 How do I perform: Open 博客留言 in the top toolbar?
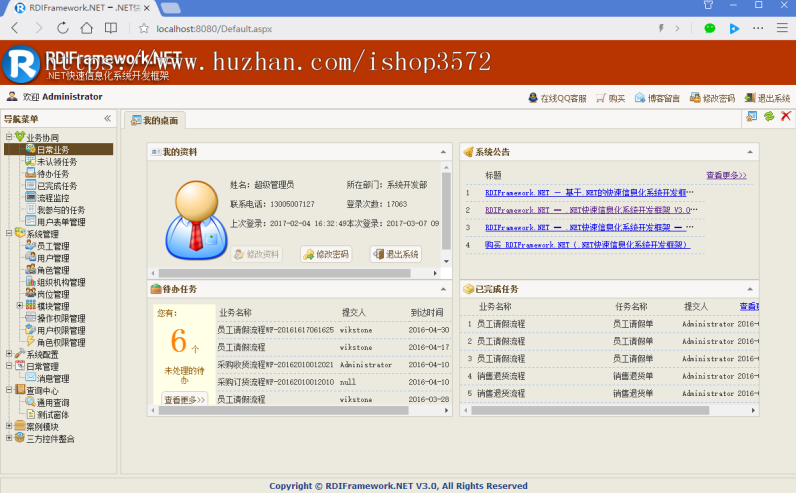click(x=657, y=98)
